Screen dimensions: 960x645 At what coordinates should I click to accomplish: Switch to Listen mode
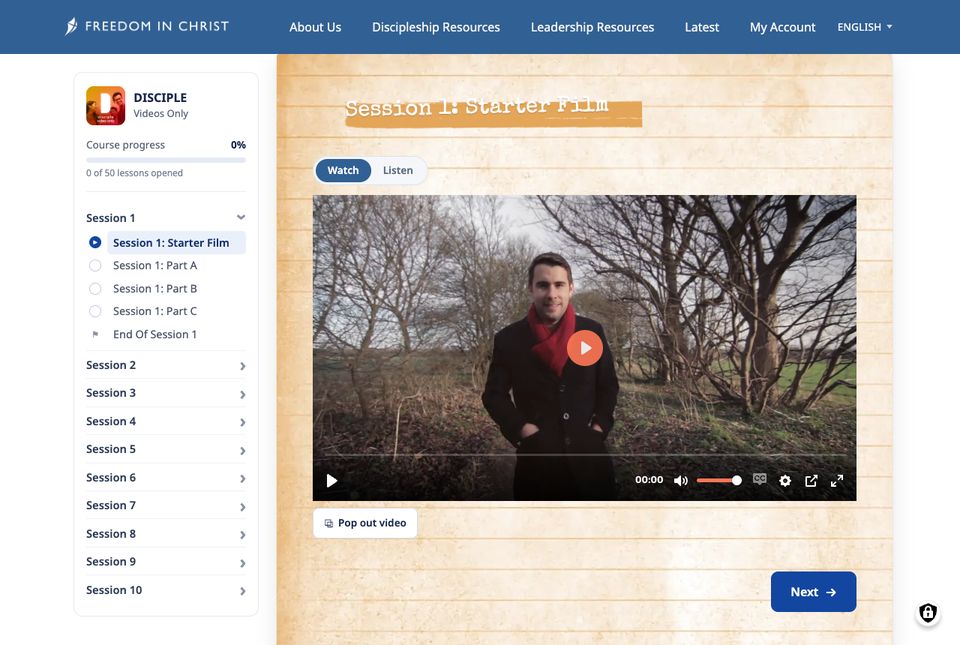click(398, 170)
